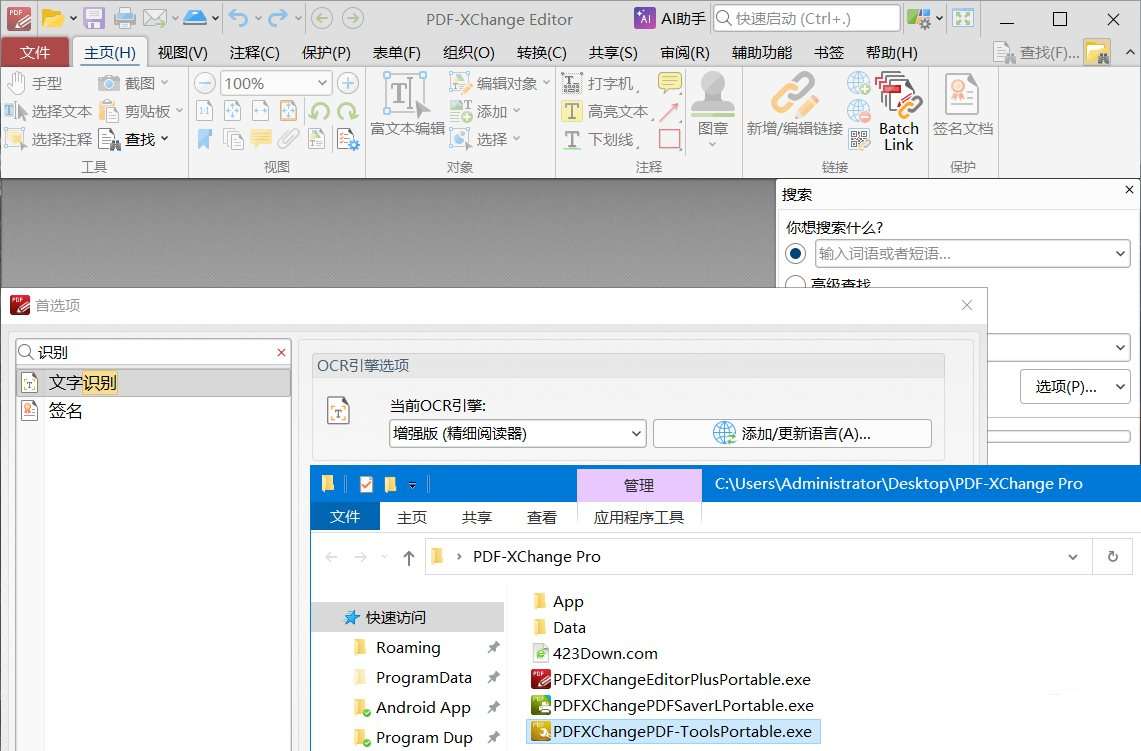
Task: Click Add/Update Languages (添加/更新语言) button
Action: pos(792,434)
